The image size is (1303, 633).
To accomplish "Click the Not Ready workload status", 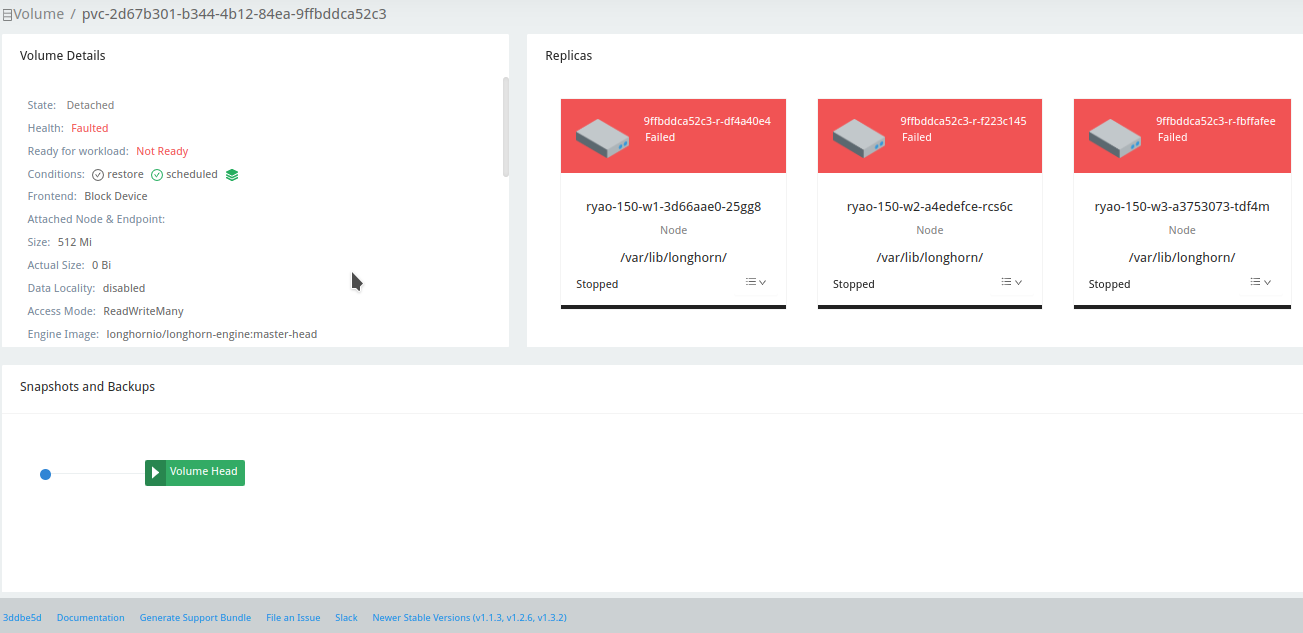I will 162,151.
